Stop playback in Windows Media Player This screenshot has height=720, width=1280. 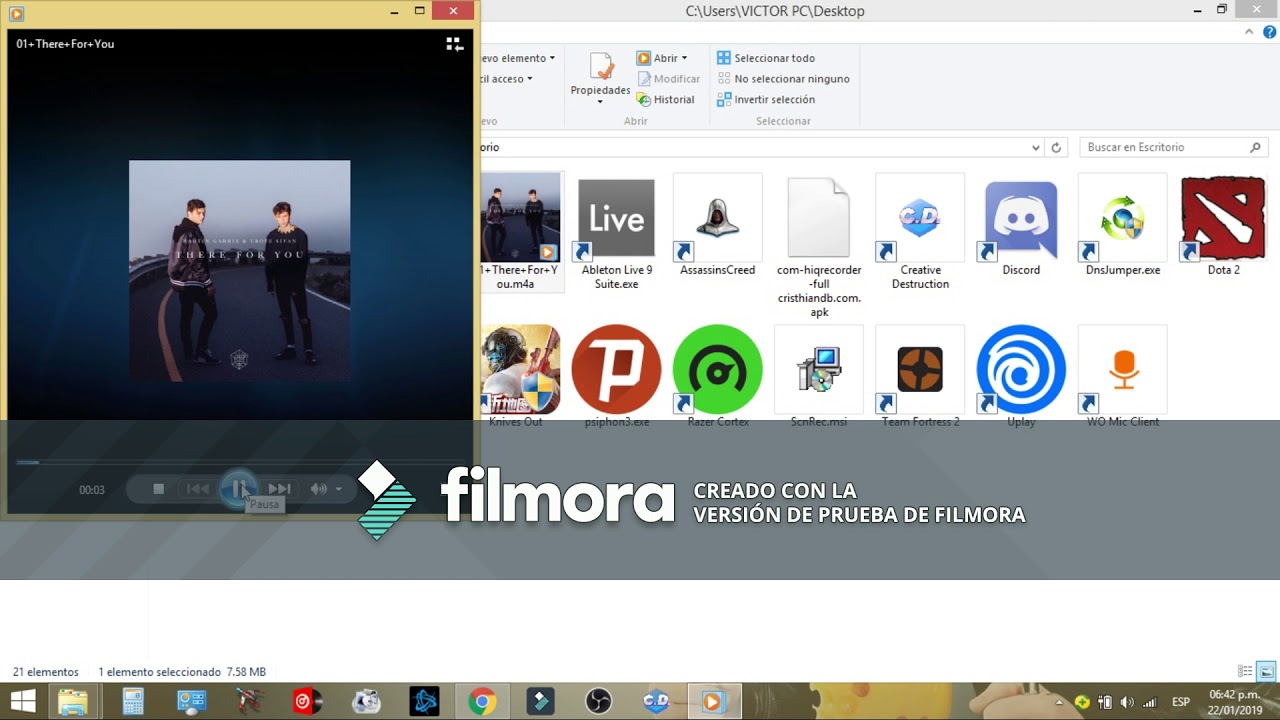(x=158, y=489)
